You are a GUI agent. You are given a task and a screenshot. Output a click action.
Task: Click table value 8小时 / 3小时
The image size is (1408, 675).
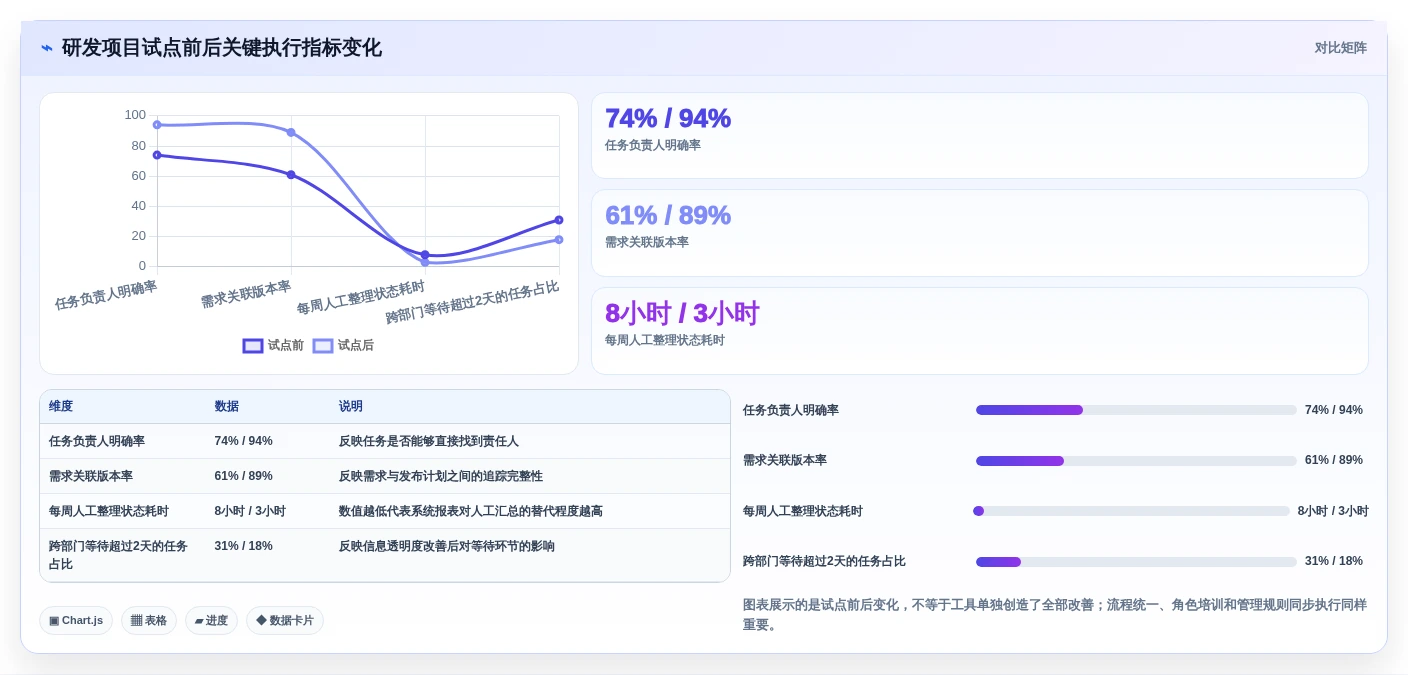tap(250, 511)
